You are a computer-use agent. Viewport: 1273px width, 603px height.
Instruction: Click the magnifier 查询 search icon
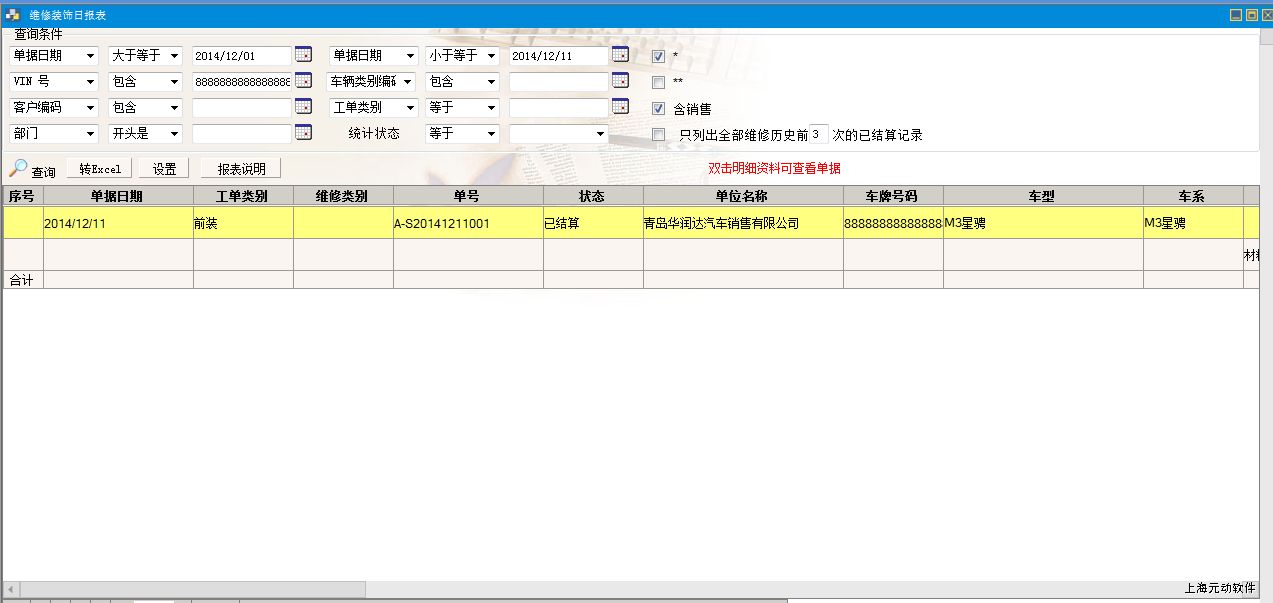19,169
